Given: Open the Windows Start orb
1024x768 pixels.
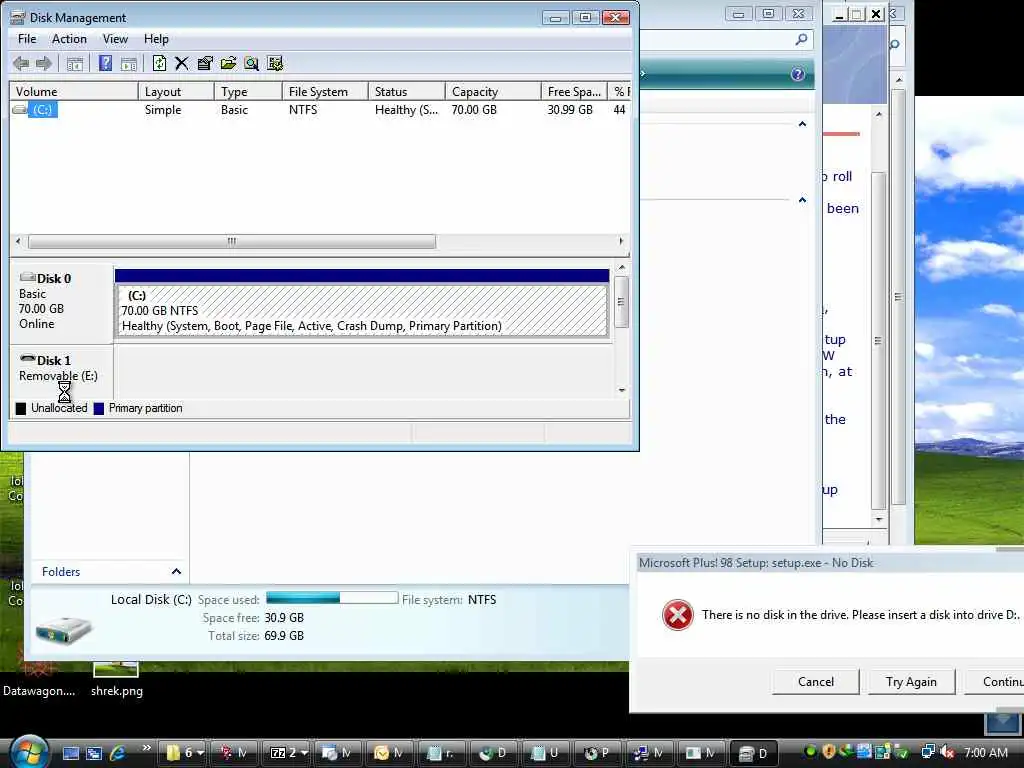Looking at the screenshot, I should (x=27, y=752).
